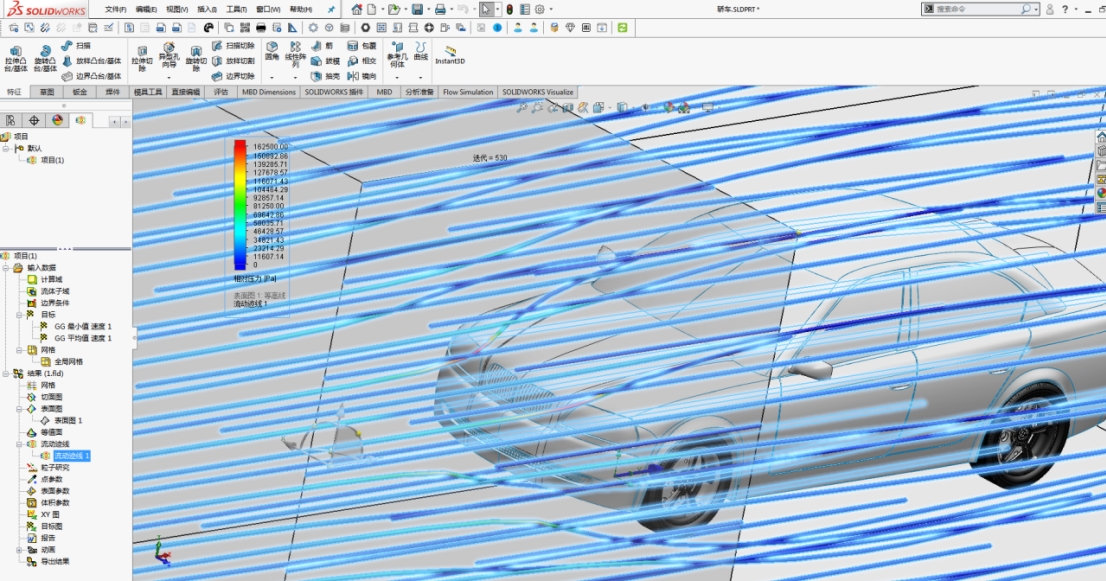
Task: Switch to the 评估 (Evaluate) tab
Action: [x=221, y=92]
